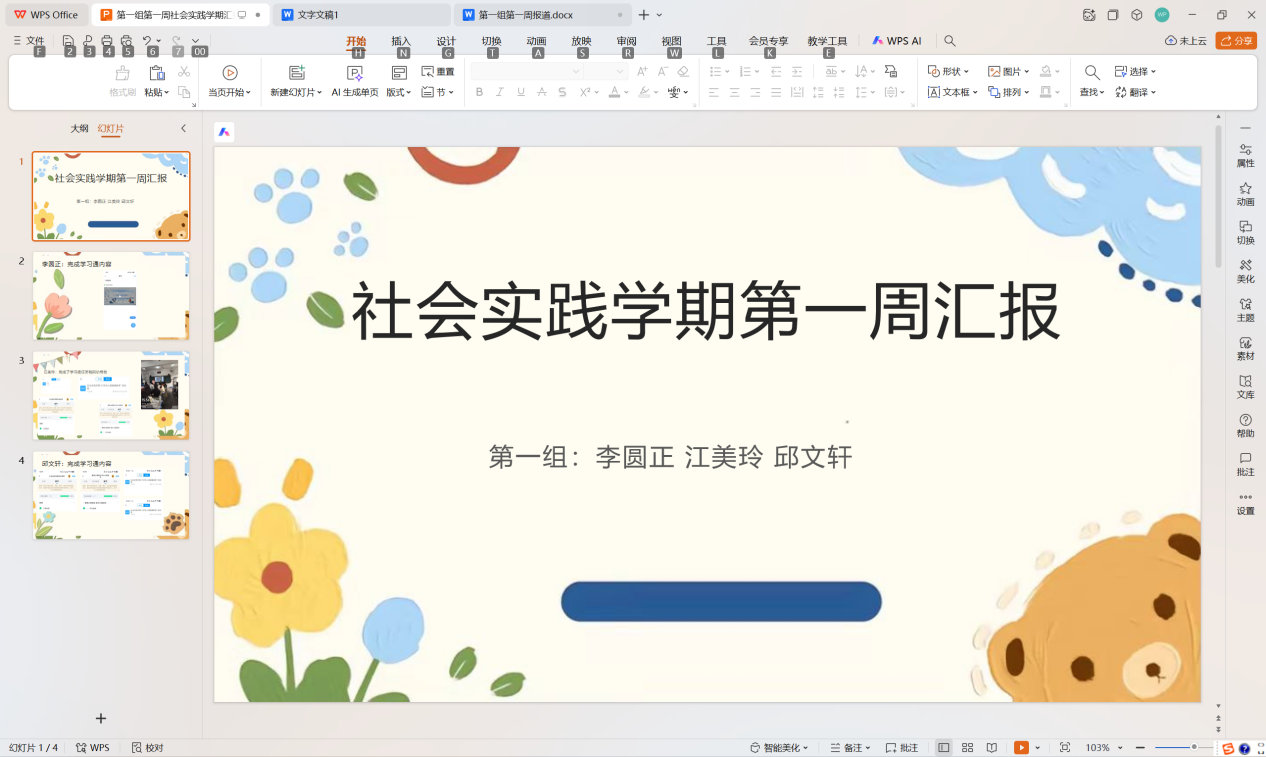Select slide 3 thumbnail in slide panel
1266x757 pixels.
[111, 395]
